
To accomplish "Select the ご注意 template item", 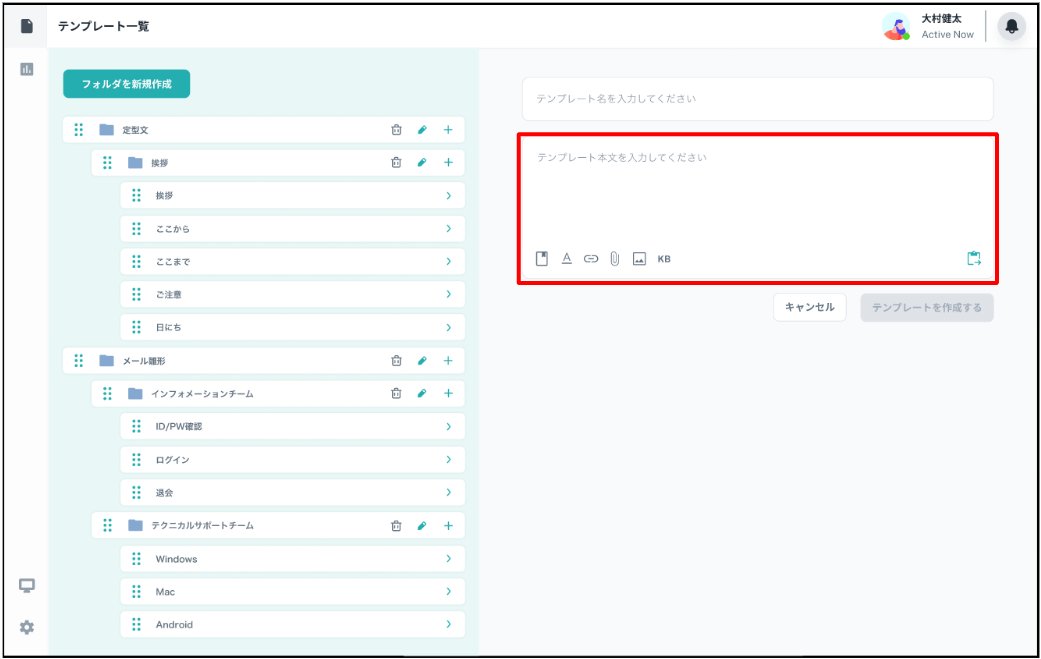I will 169,295.
